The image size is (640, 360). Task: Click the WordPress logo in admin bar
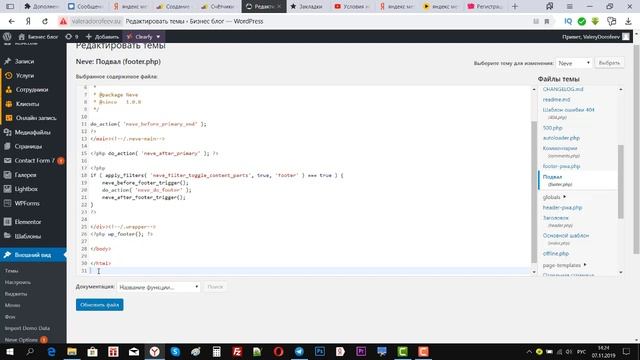[7, 37]
